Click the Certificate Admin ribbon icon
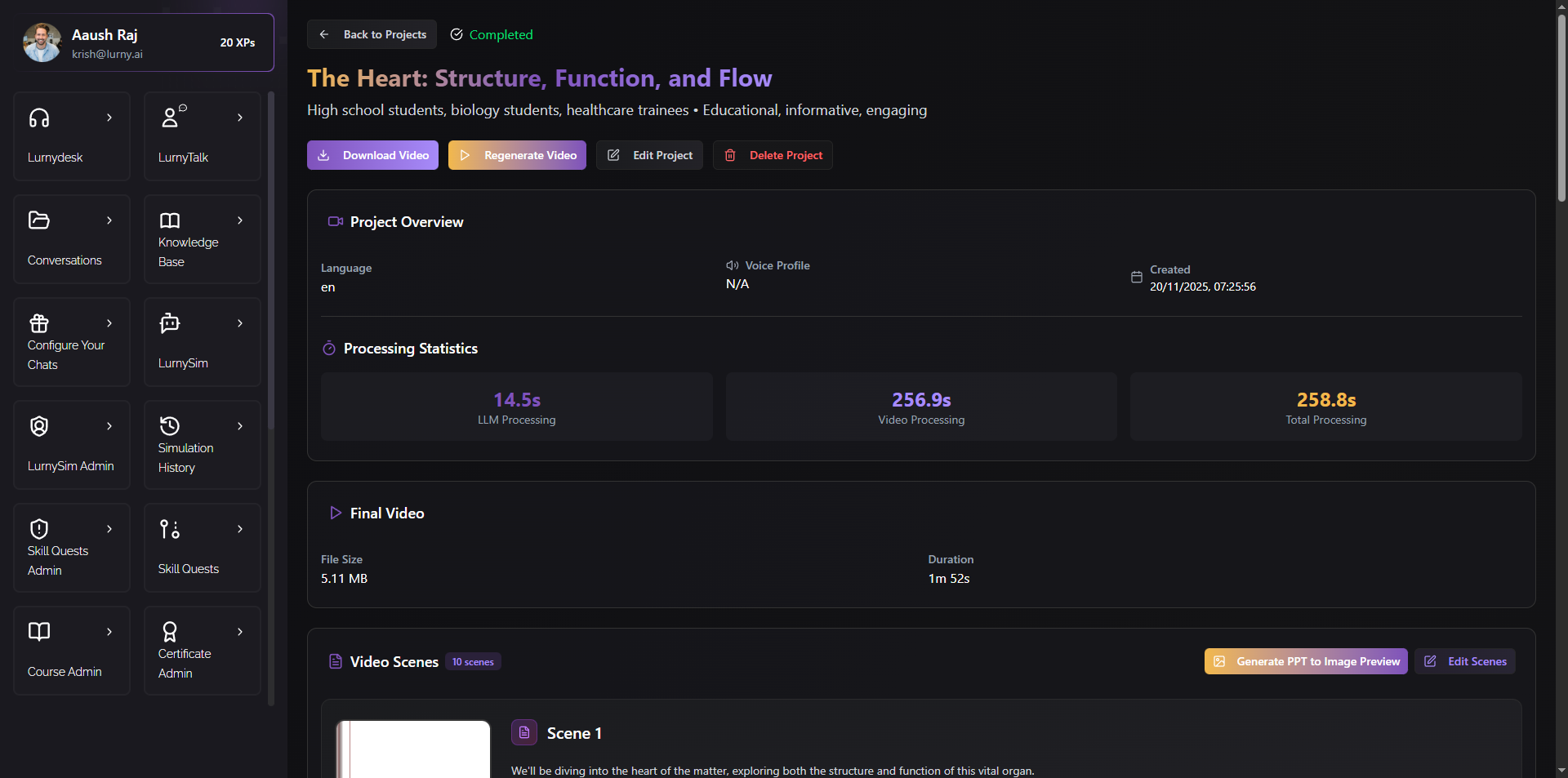This screenshot has height=778, width=1568. coord(170,632)
